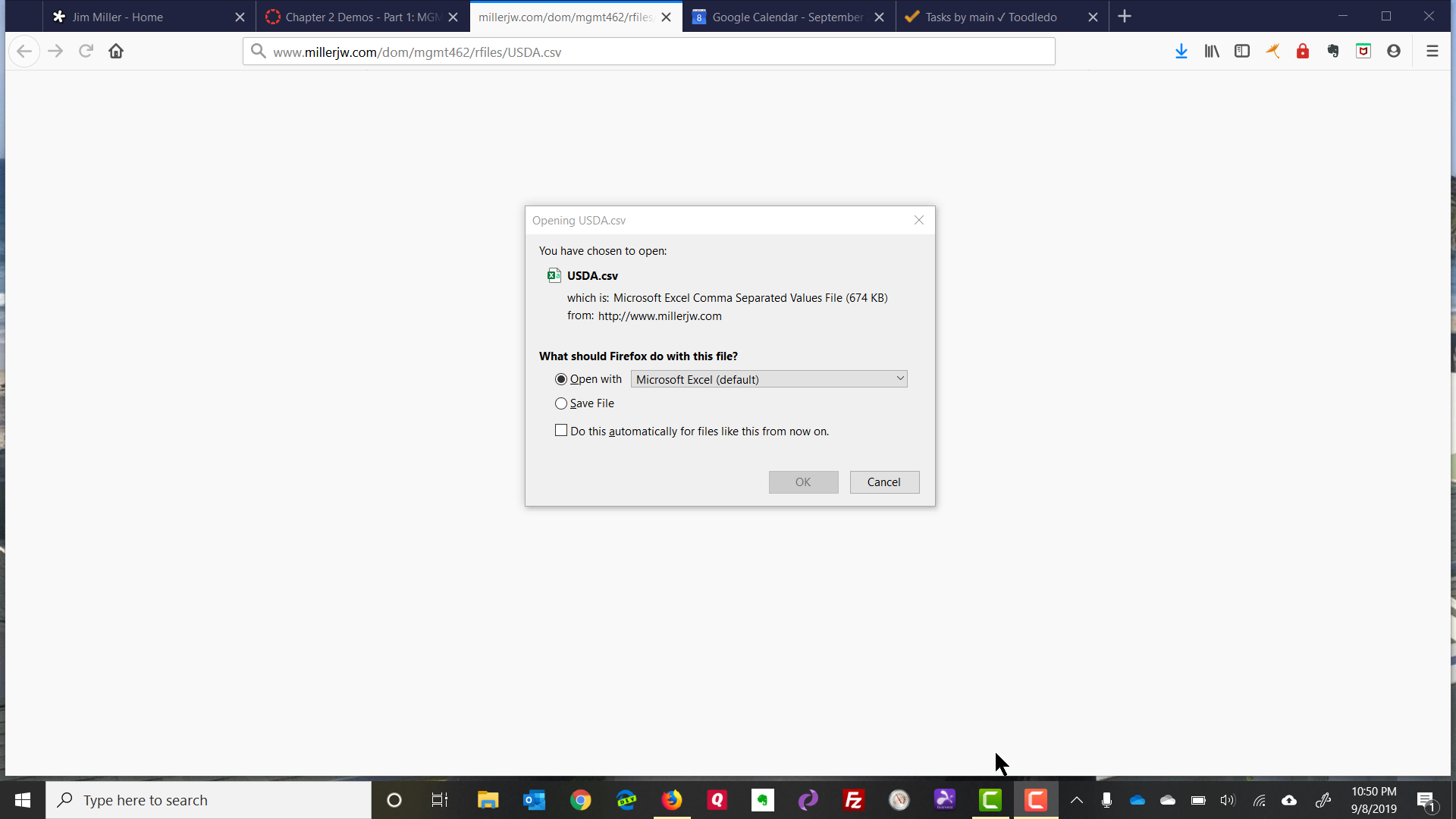1456x819 pixels.
Task: Open the Firefox hamburger menu
Action: point(1432,52)
